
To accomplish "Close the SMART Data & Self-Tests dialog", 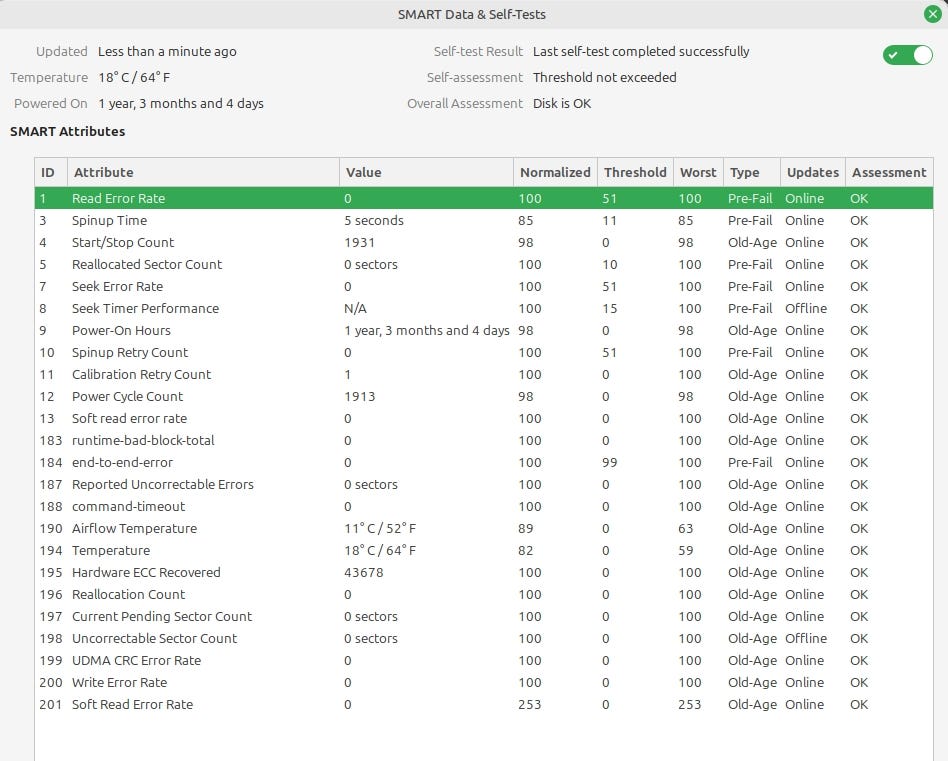I will 932,14.
